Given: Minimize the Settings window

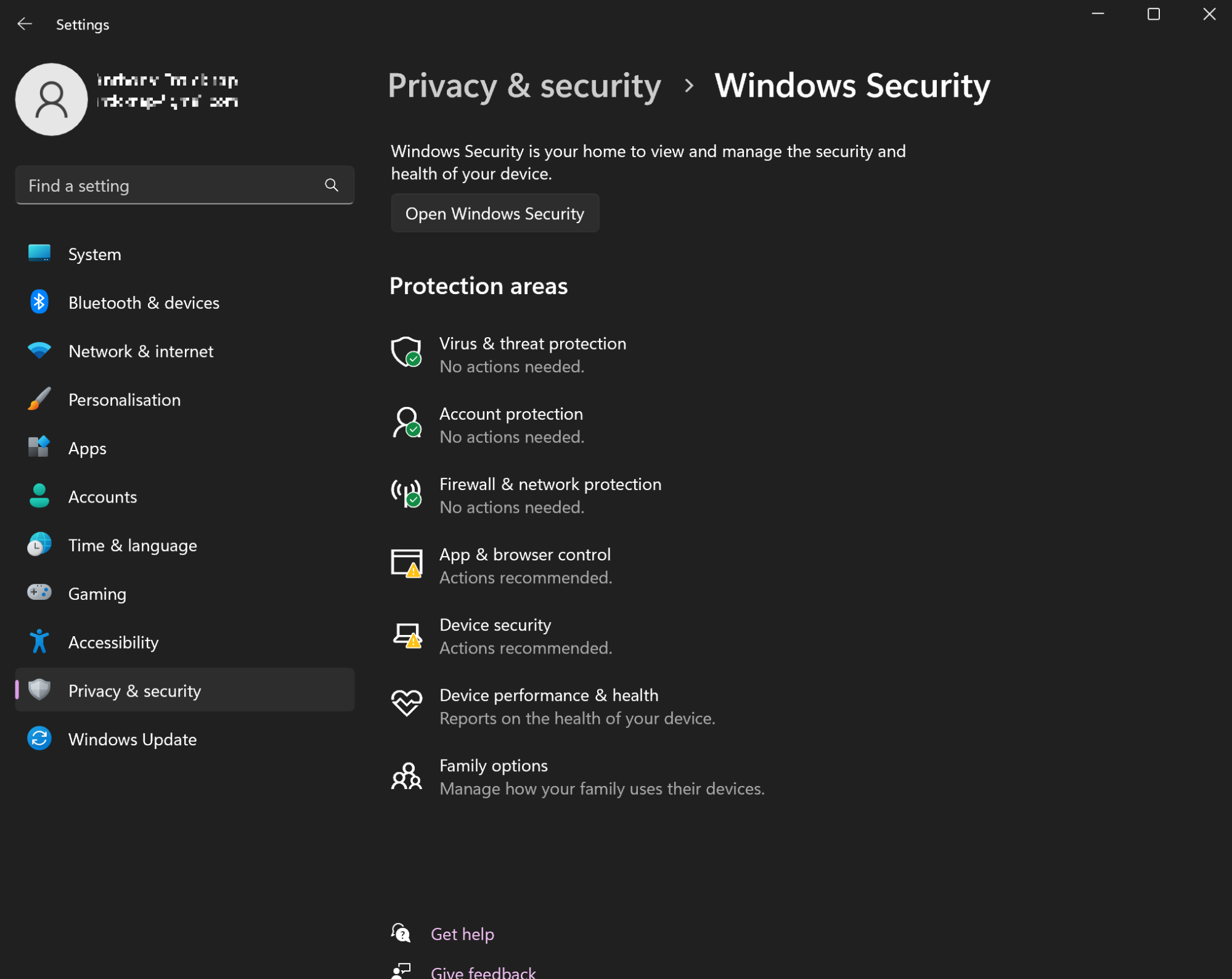Looking at the screenshot, I should click(1098, 14).
